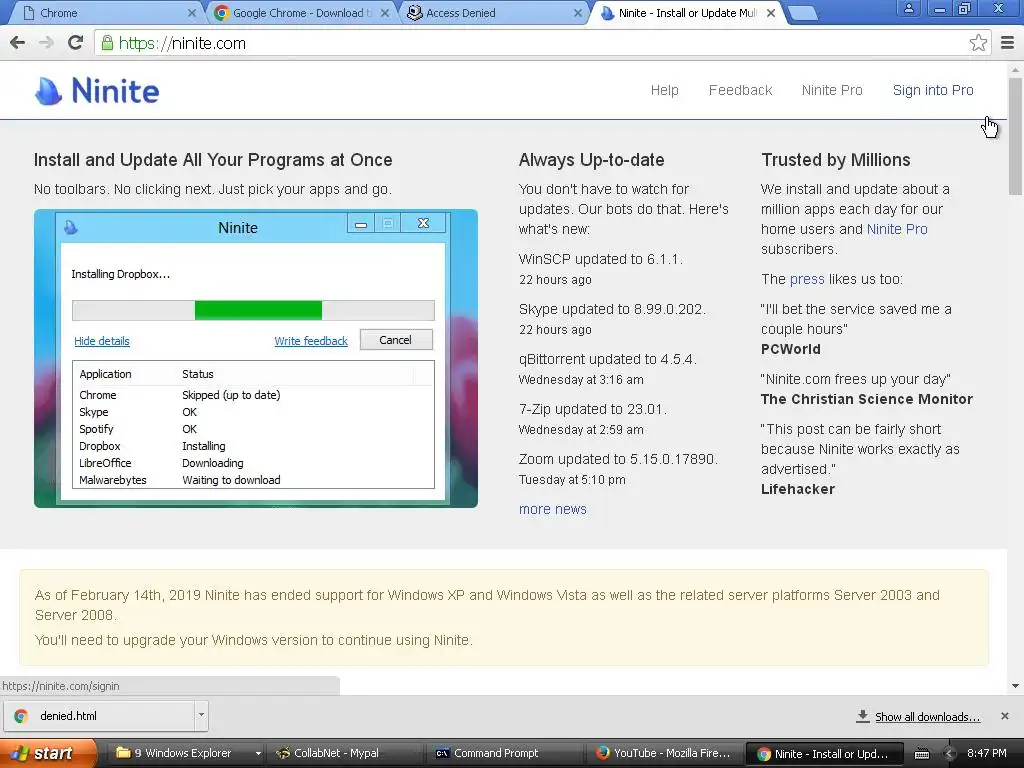Click the Ninite Chrome taskbar button
This screenshot has width=1024, height=768.
click(826, 754)
